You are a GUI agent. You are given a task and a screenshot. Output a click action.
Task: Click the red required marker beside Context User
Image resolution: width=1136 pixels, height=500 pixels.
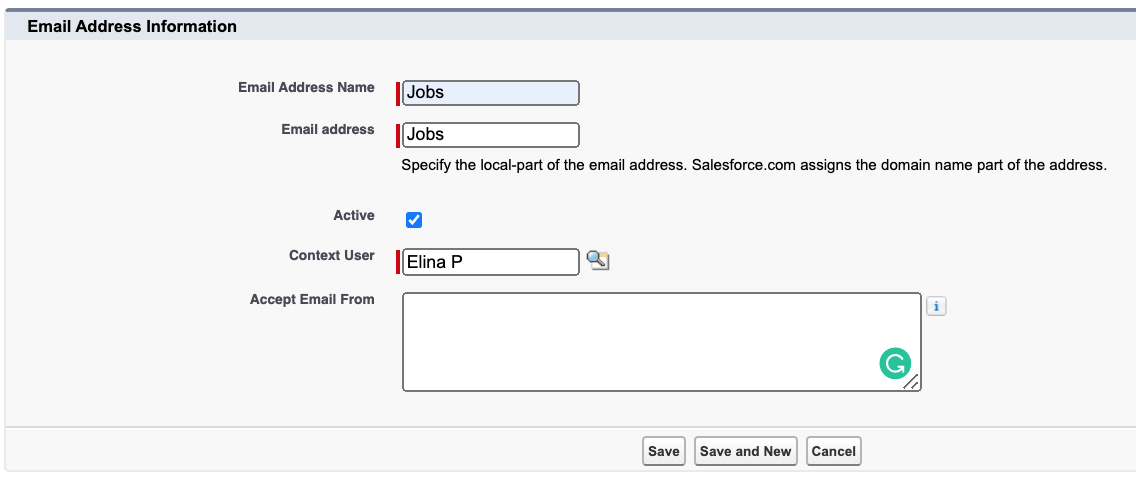[398, 262]
